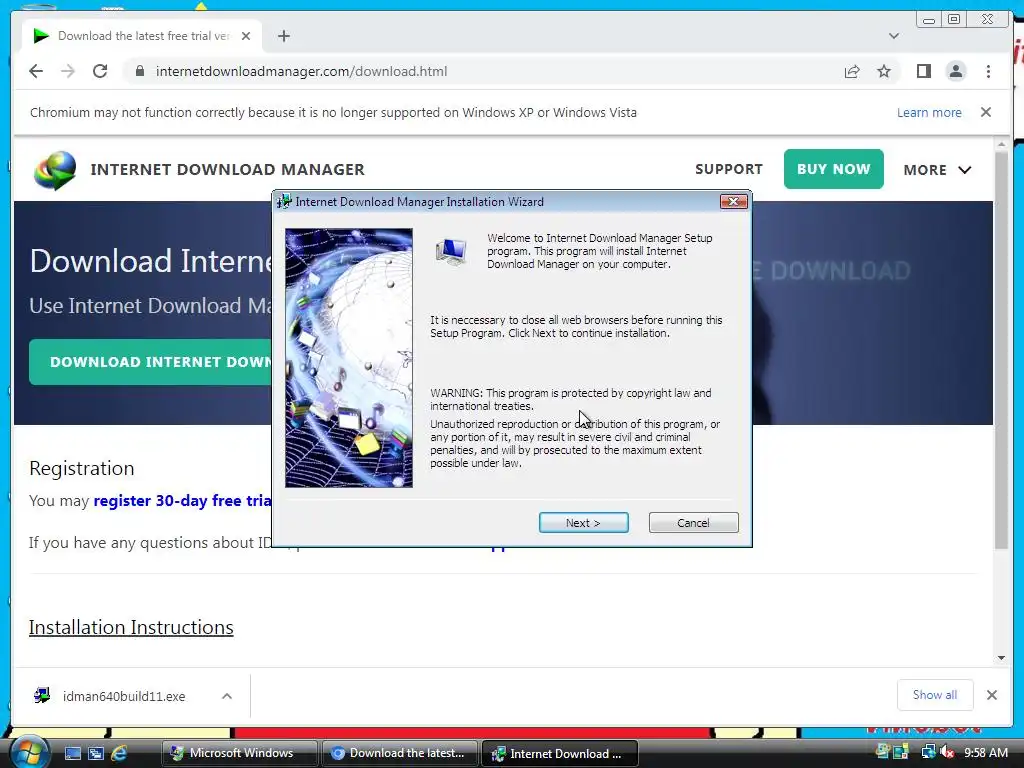Click Next in the IDM installation wizard
1024x768 pixels.
click(583, 522)
